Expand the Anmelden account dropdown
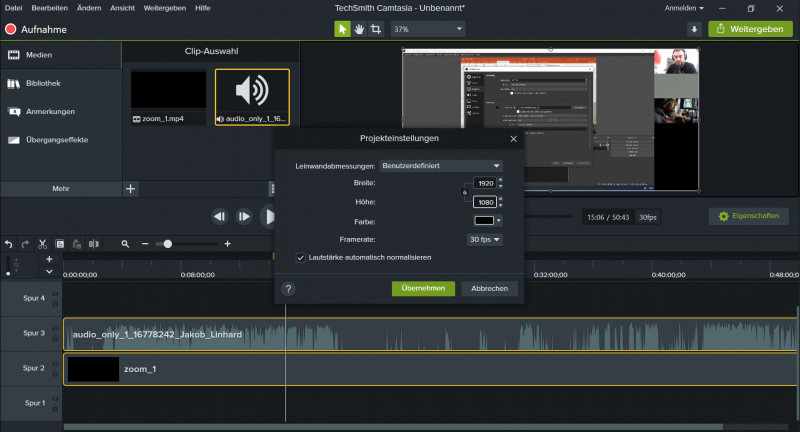800x432 pixels. [684, 8]
